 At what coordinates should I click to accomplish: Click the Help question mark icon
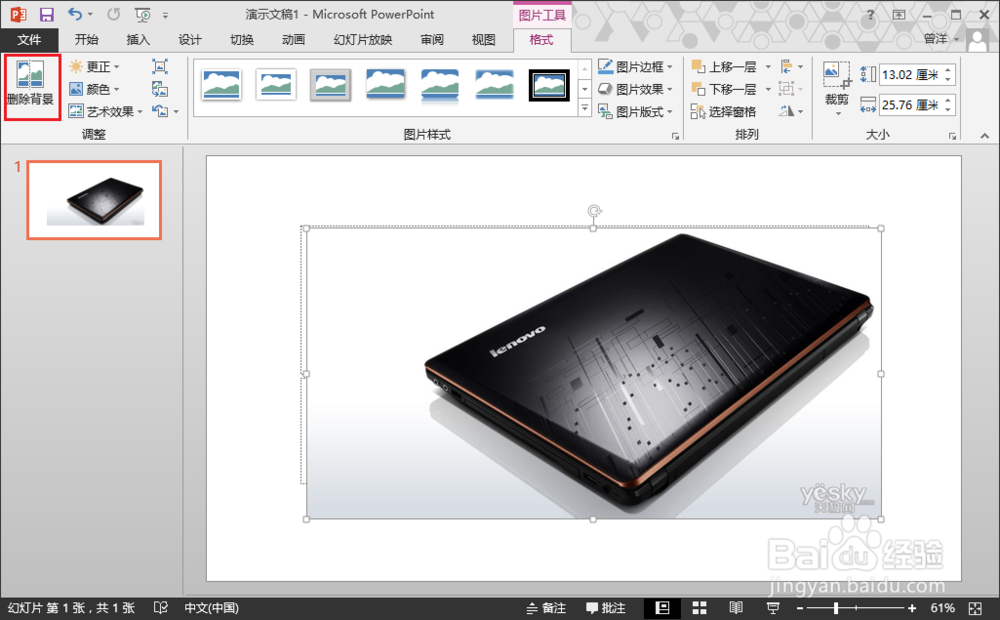[871, 15]
